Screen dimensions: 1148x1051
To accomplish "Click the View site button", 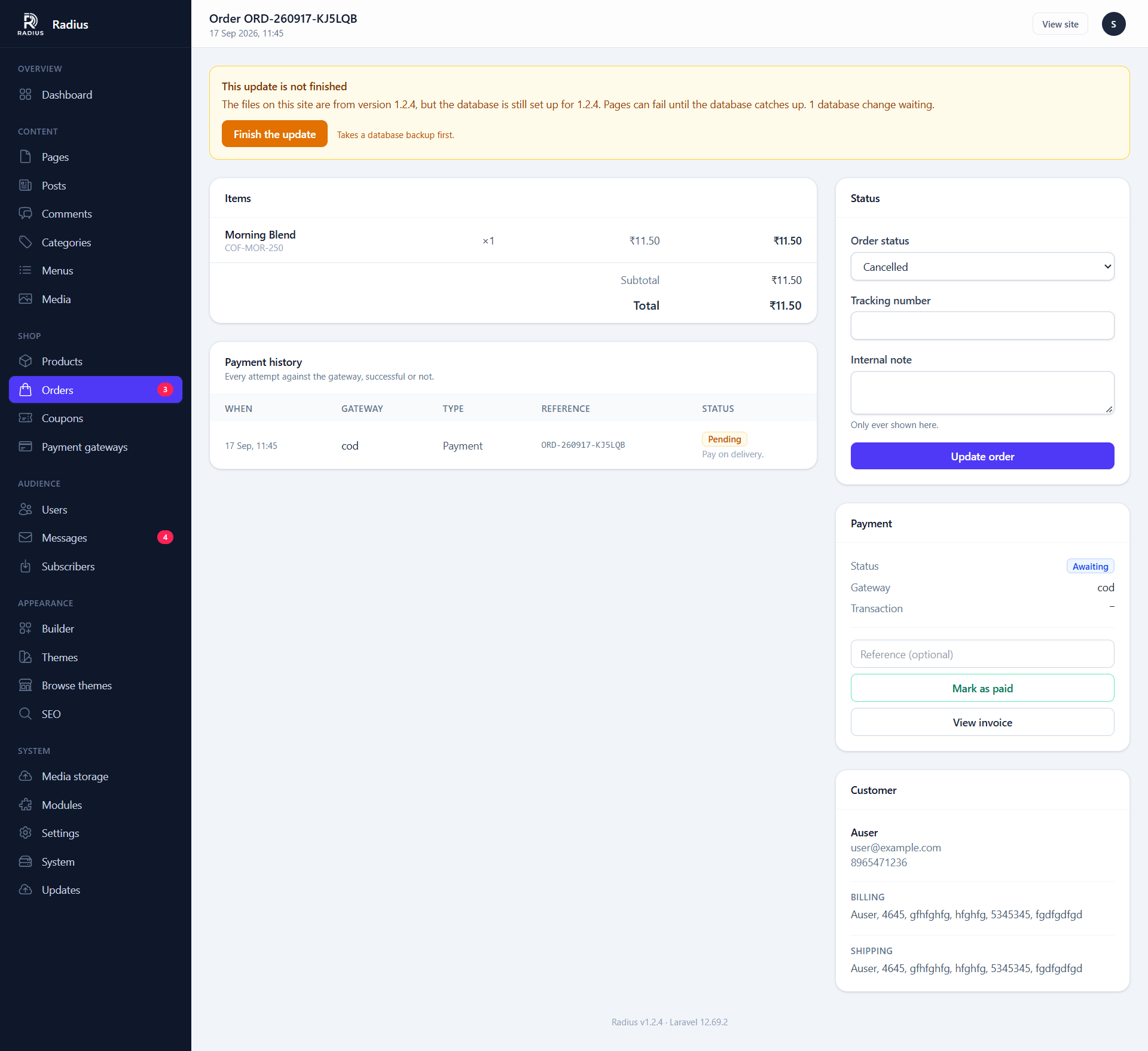I will pos(1060,24).
